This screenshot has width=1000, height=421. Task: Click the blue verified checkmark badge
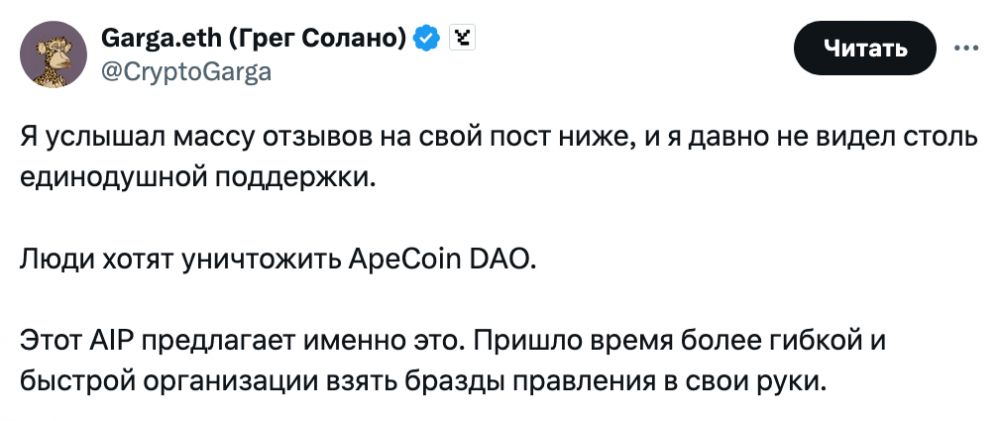[427, 39]
